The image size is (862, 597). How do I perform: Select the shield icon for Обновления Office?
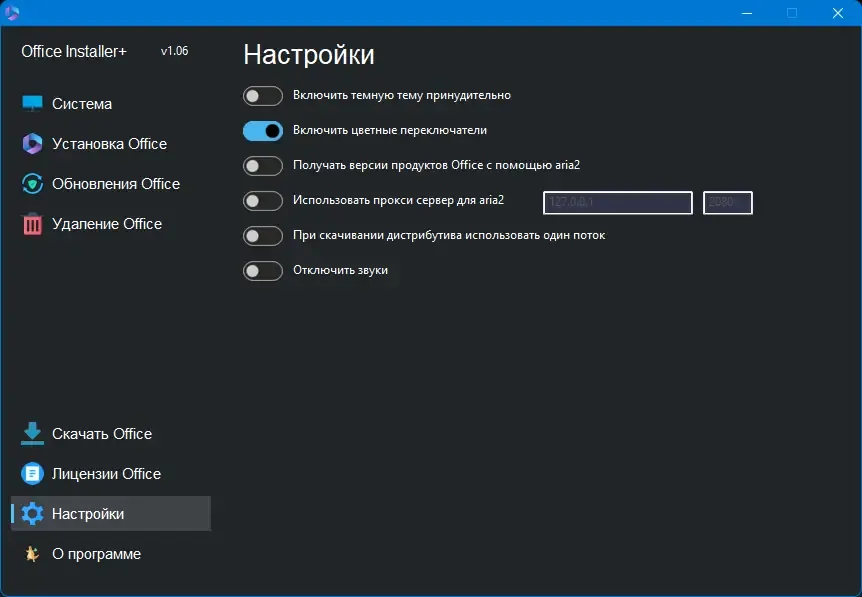tap(32, 184)
